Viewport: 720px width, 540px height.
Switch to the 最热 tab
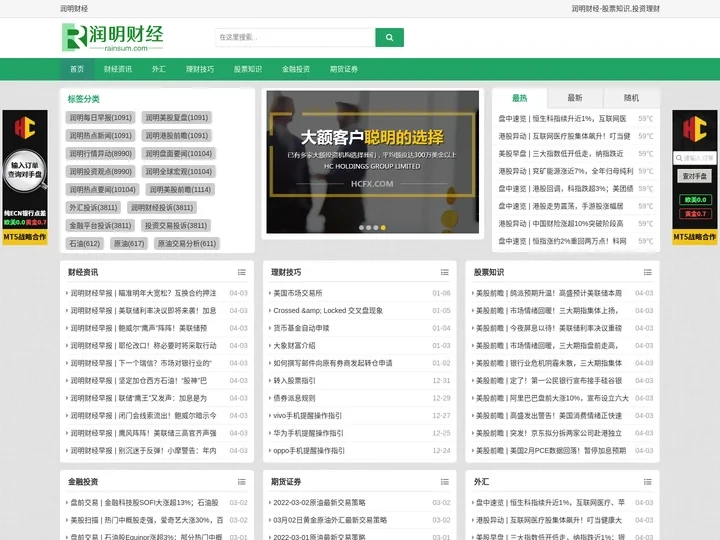point(520,98)
